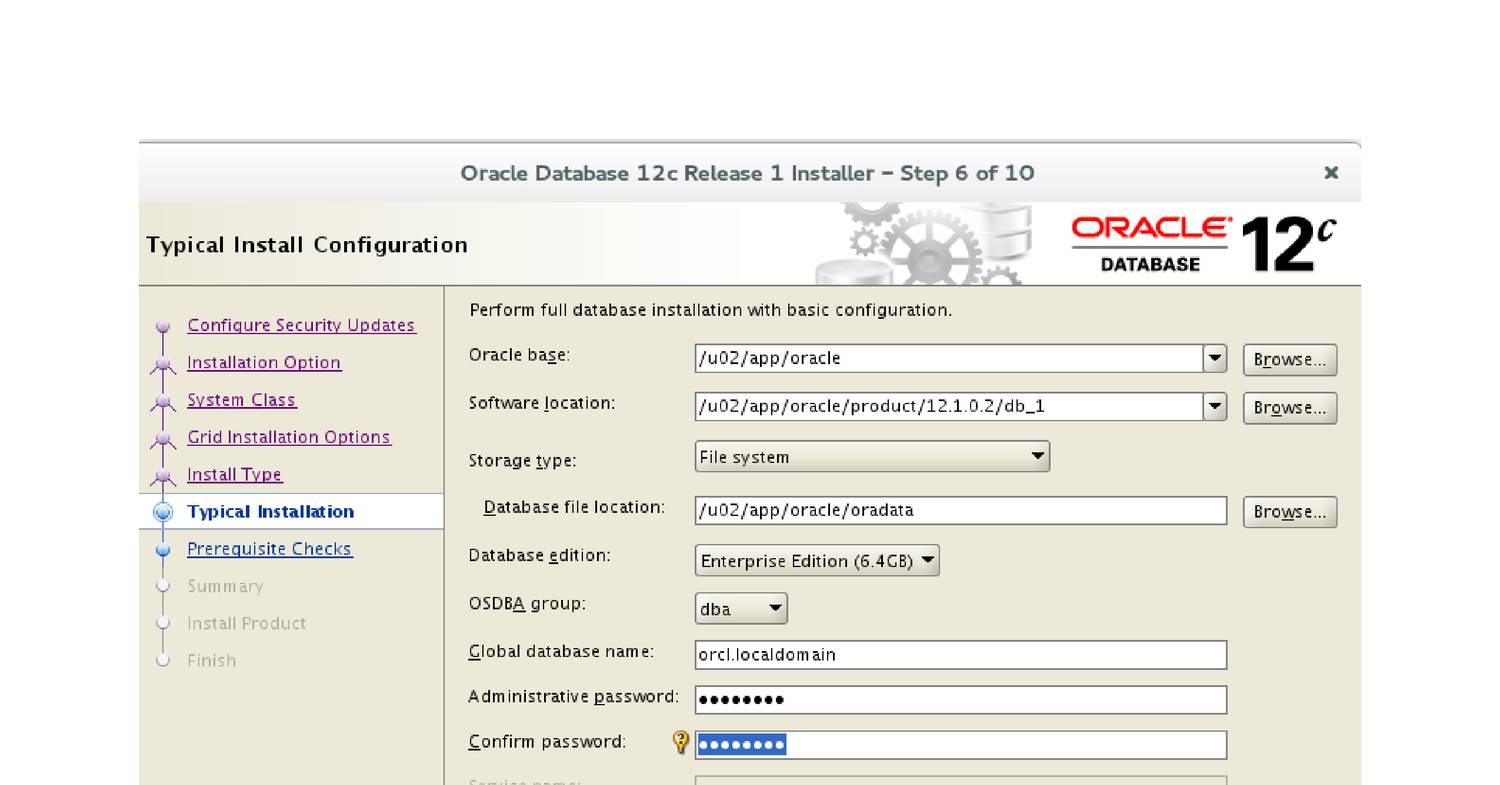Open the System Class step

(241, 400)
